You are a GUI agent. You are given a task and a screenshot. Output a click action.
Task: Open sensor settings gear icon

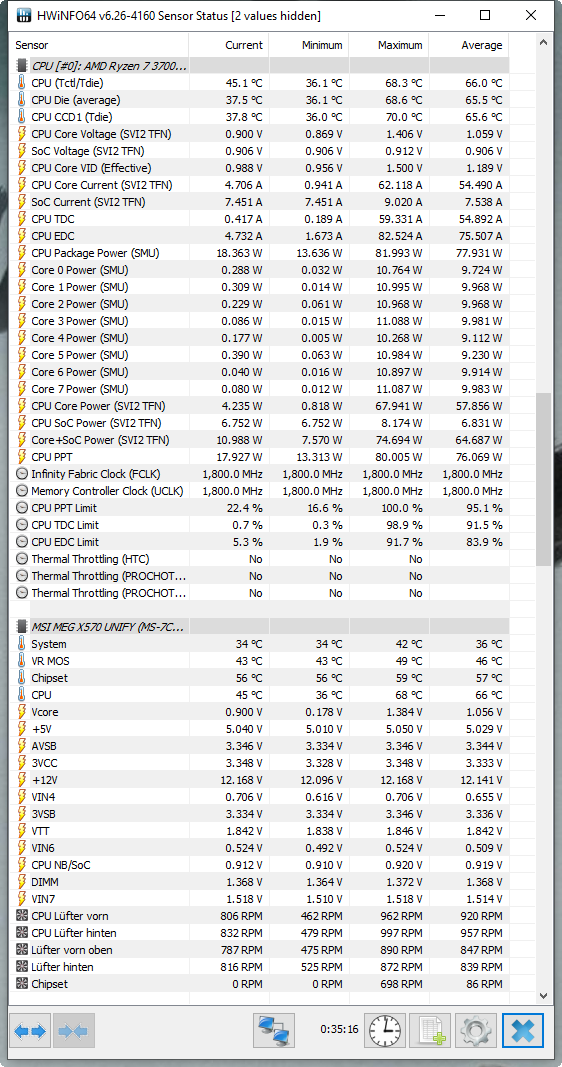476,1031
